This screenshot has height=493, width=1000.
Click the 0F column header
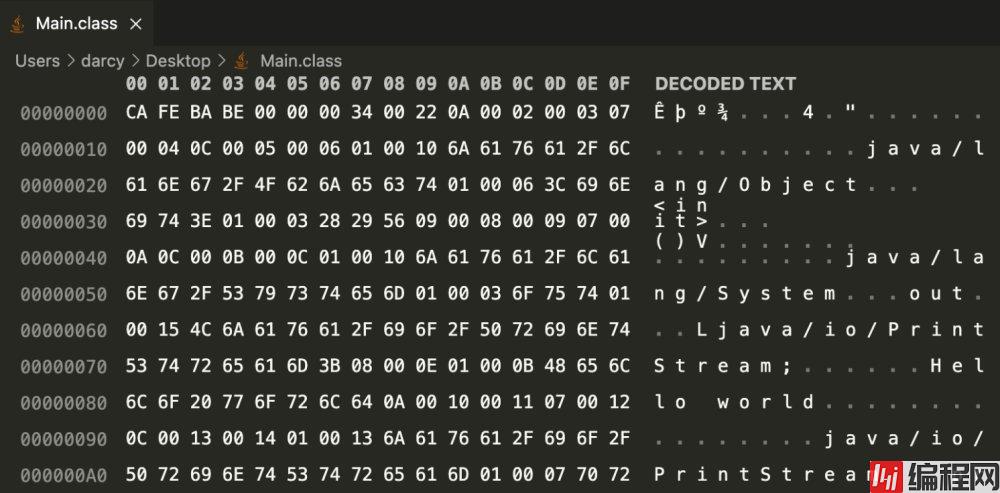[x=619, y=84]
